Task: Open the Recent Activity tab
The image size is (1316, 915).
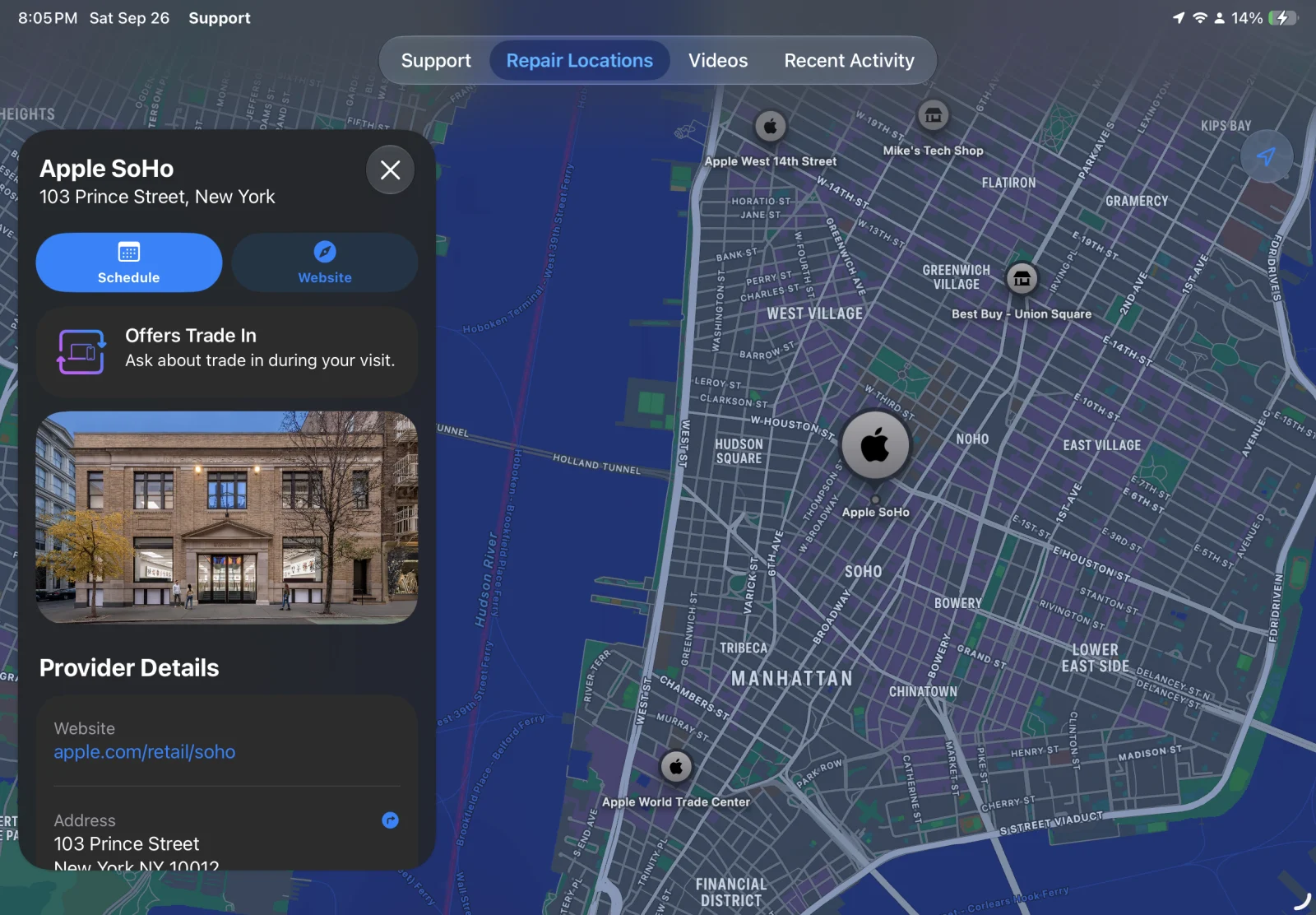Action: 849,61
